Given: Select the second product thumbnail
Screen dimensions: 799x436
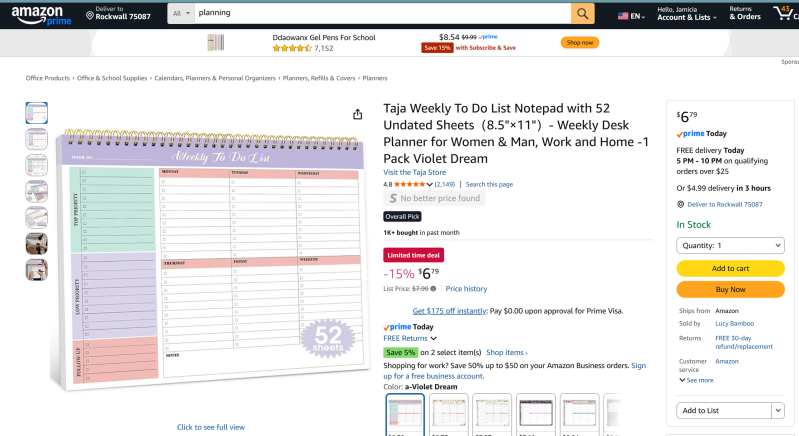Looking at the screenshot, I should [37, 139].
